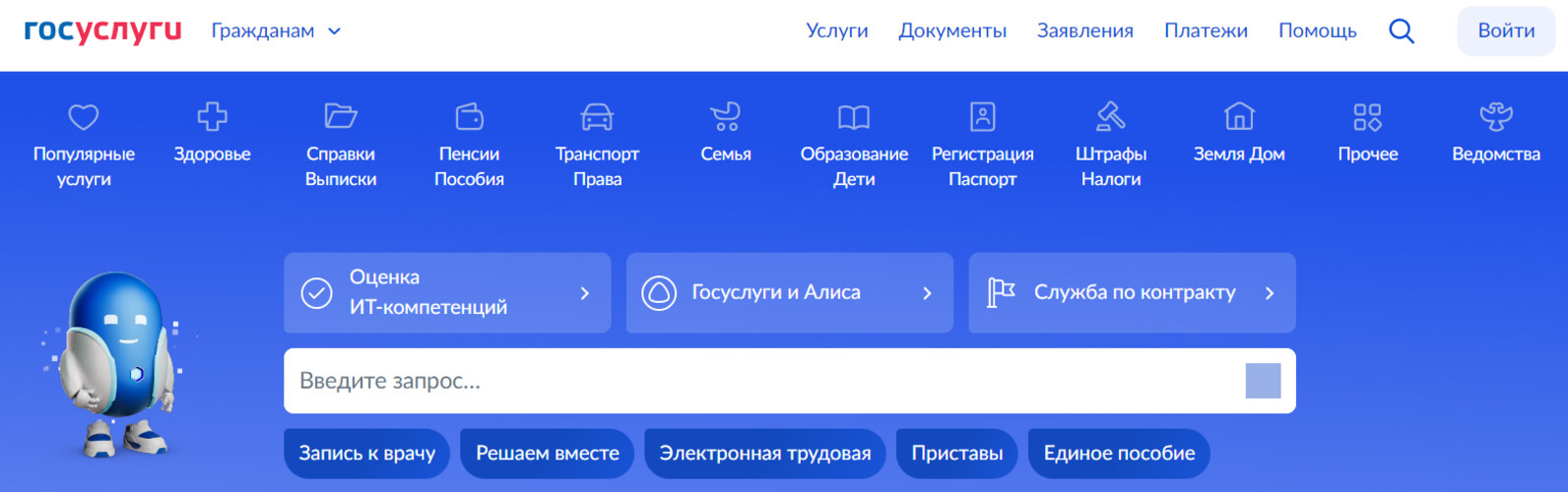1568x492 pixels.
Task: Open Заявления in the top menu
Action: click(x=1085, y=31)
